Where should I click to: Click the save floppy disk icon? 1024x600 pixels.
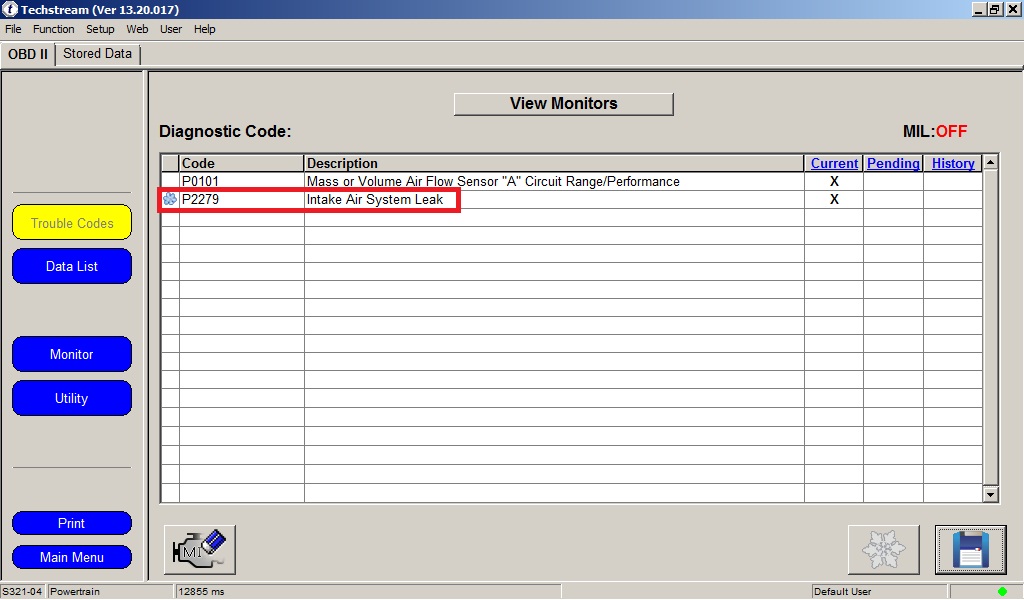(x=969, y=549)
